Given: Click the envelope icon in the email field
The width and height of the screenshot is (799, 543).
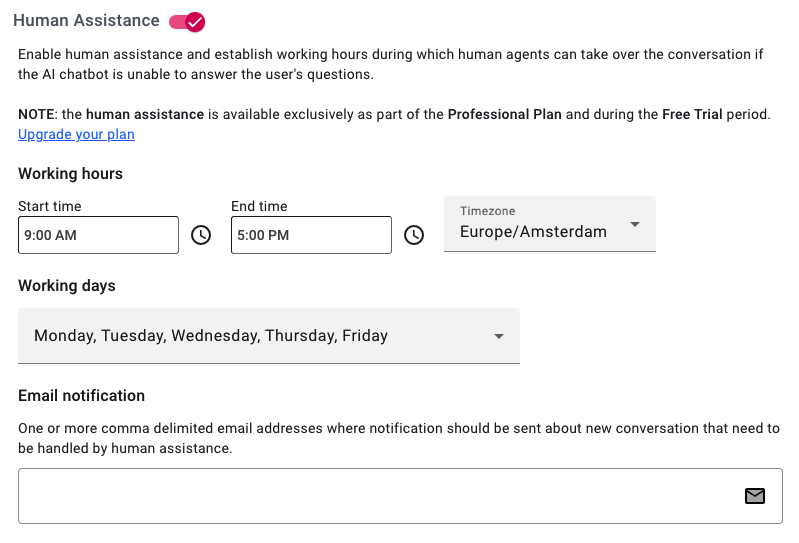Looking at the screenshot, I should (755, 496).
